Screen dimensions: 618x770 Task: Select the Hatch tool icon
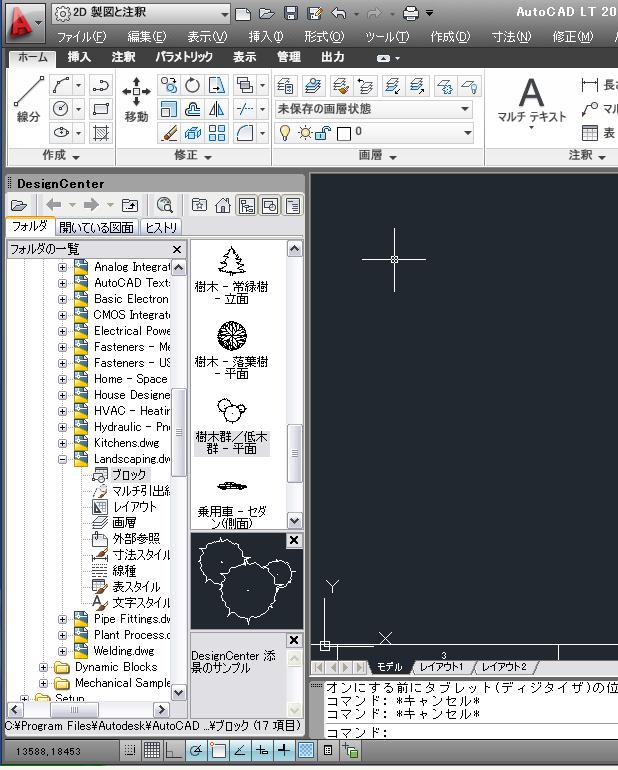coord(101,133)
